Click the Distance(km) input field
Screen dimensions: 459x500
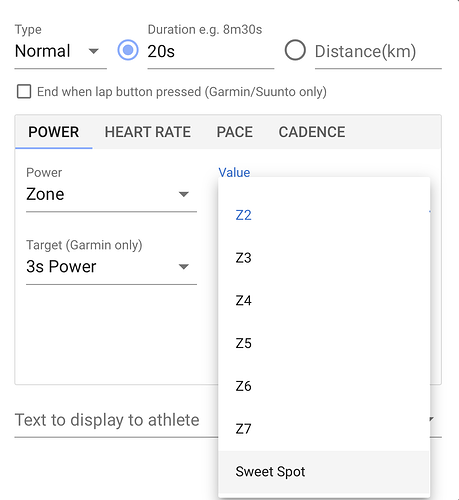pyautogui.click(x=378, y=52)
